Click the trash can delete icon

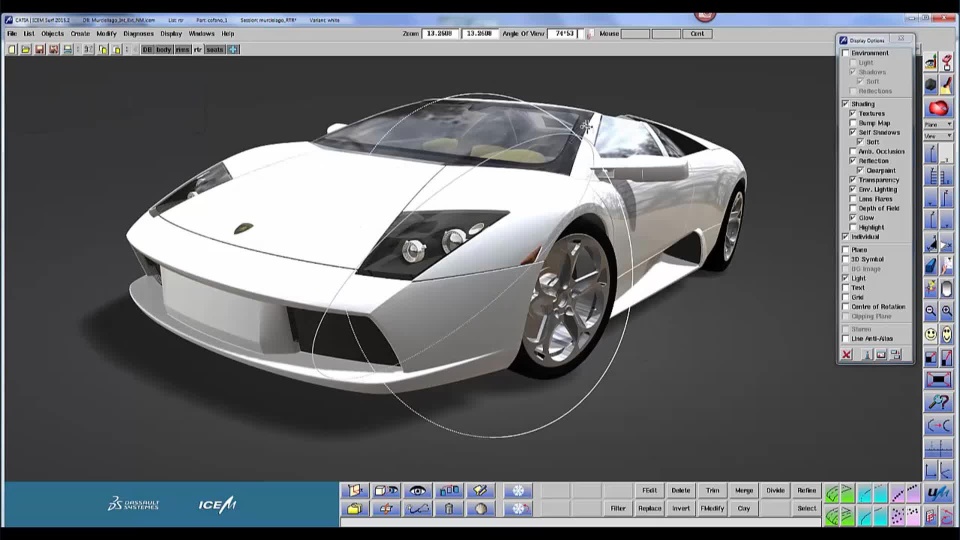pyautogui.click(x=449, y=509)
